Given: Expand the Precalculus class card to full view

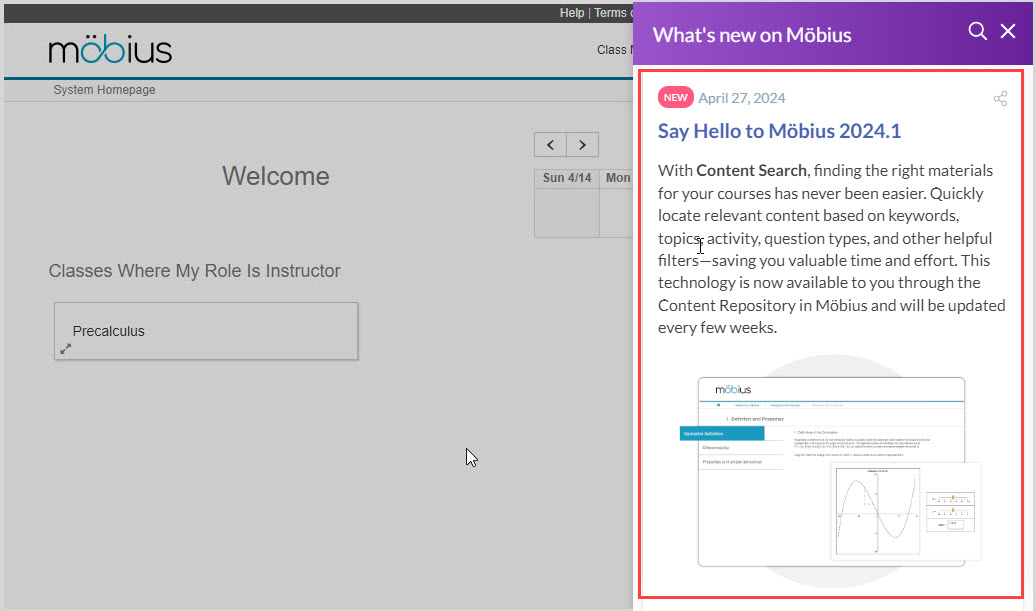Looking at the screenshot, I should (64, 350).
